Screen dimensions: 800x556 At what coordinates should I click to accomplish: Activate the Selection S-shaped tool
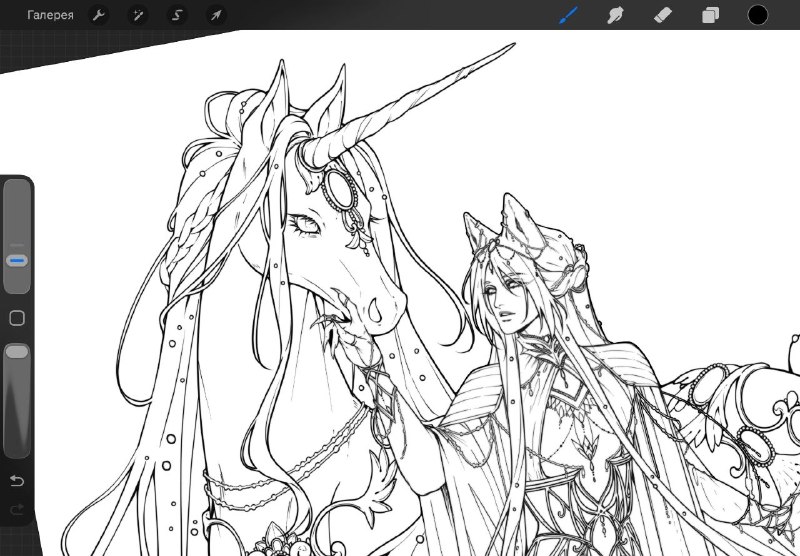(x=177, y=15)
